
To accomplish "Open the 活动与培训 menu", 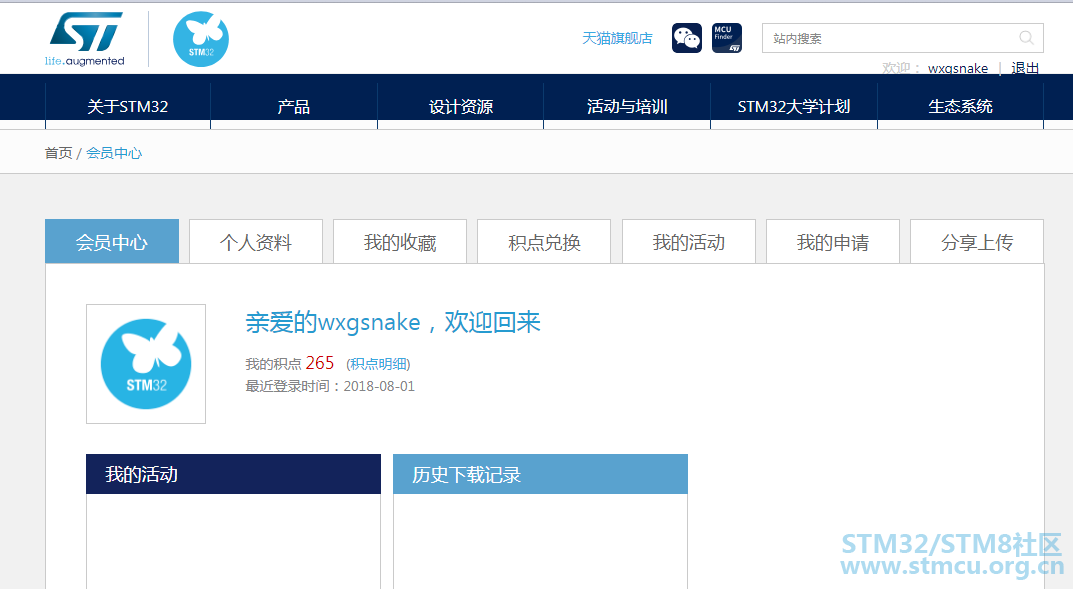I will [627, 106].
